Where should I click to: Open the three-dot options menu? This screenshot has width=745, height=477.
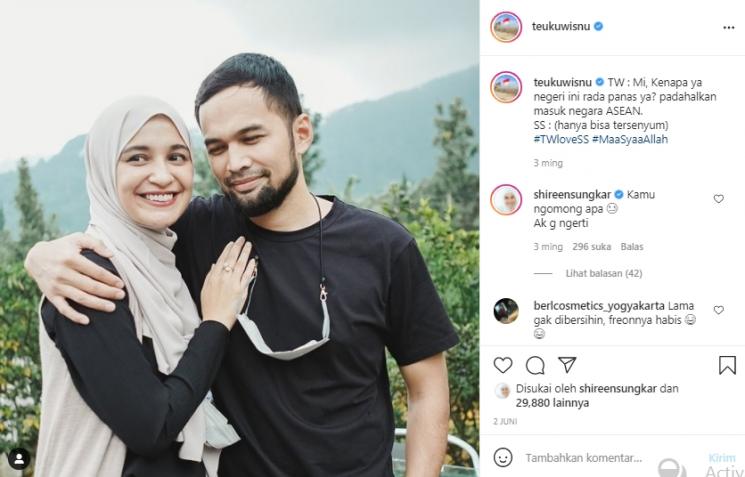click(x=728, y=28)
